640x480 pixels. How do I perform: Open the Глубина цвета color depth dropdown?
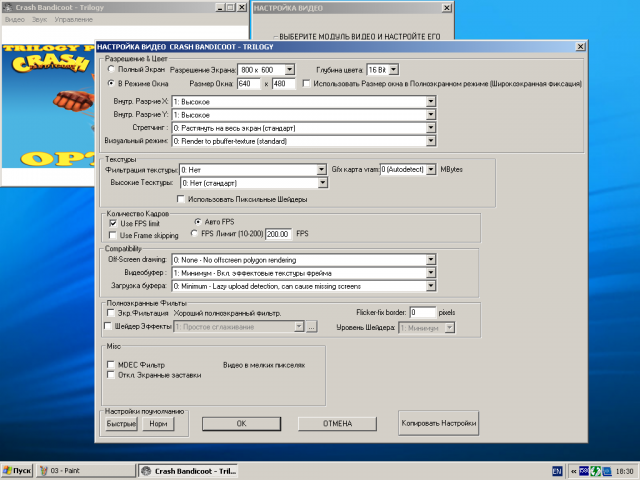point(393,69)
